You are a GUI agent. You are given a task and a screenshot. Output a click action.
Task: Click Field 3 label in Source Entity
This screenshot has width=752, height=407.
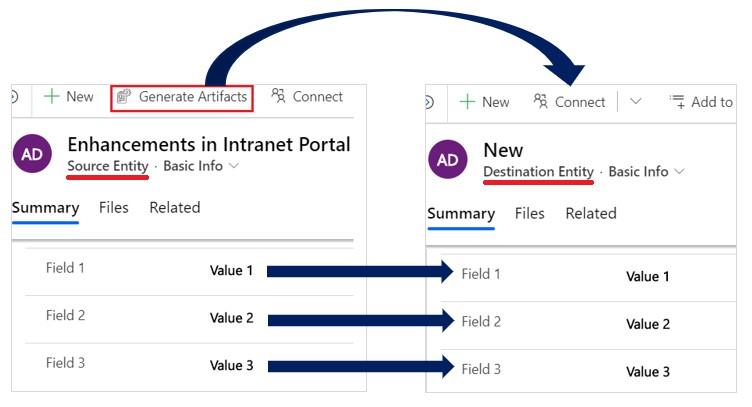(x=65, y=363)
